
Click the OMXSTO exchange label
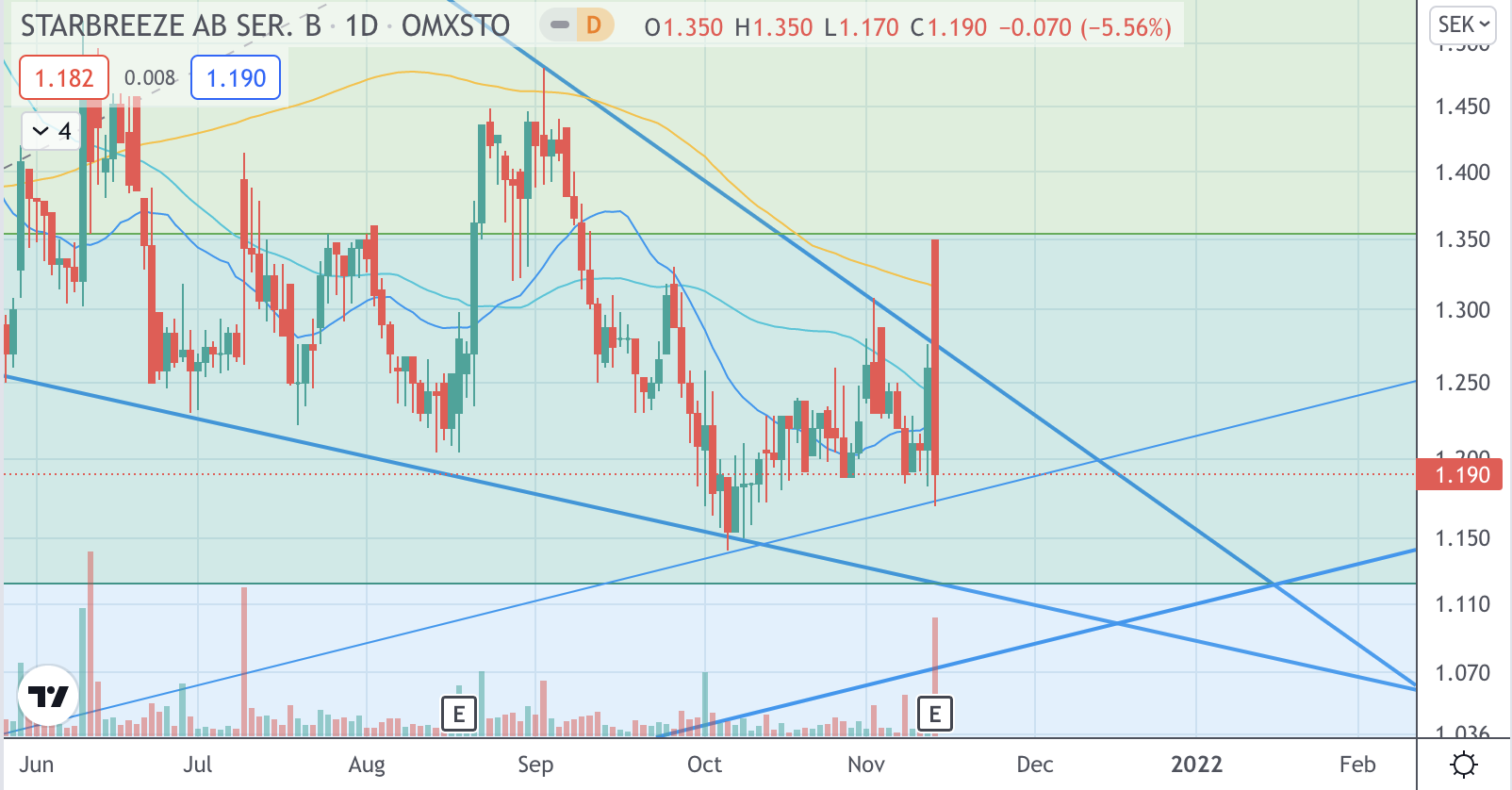coord(455,26)
